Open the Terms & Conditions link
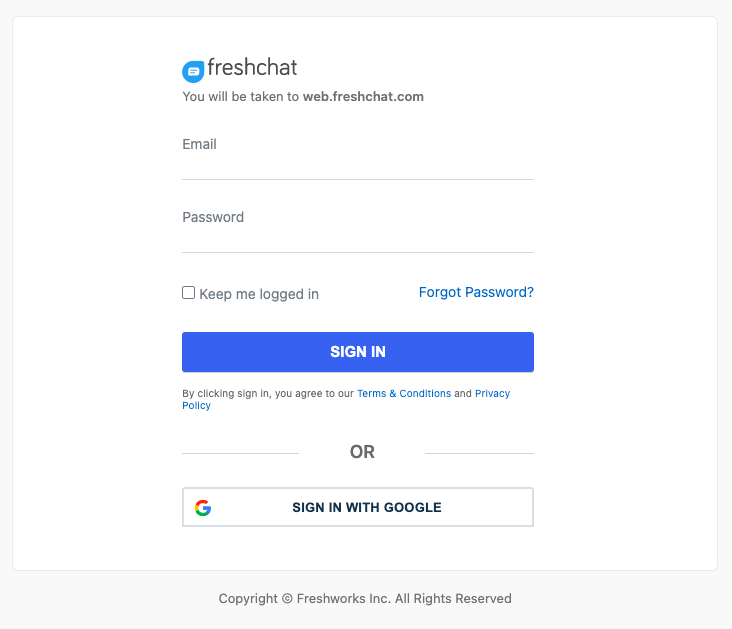 point(404,394)
